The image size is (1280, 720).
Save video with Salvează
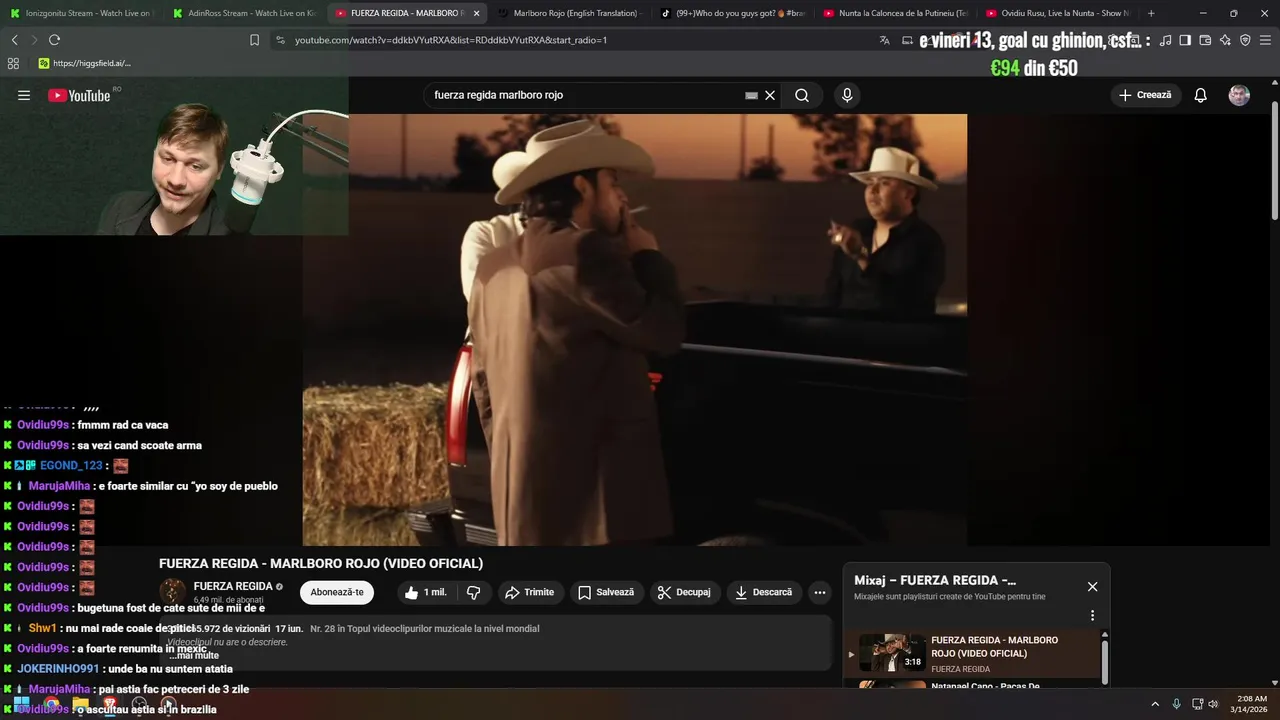(606, 592)
